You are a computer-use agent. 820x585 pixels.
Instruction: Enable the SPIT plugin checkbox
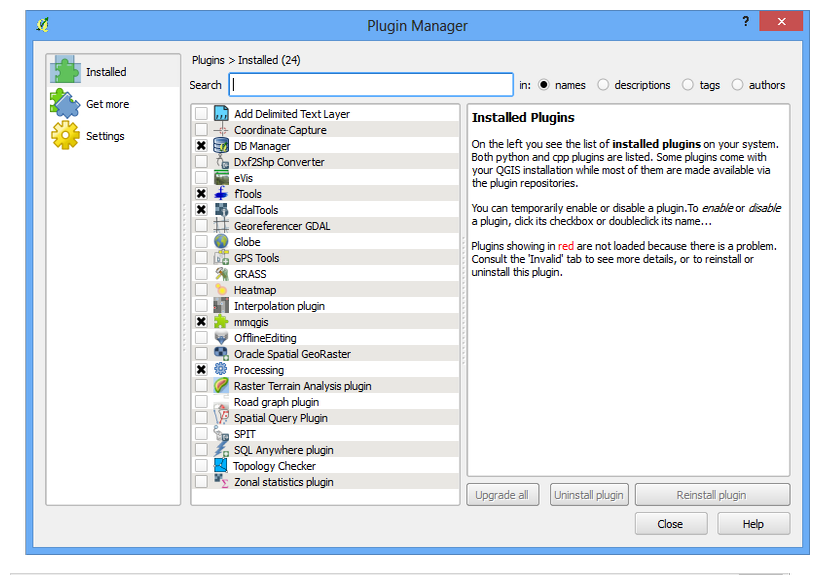pos(201,434)
